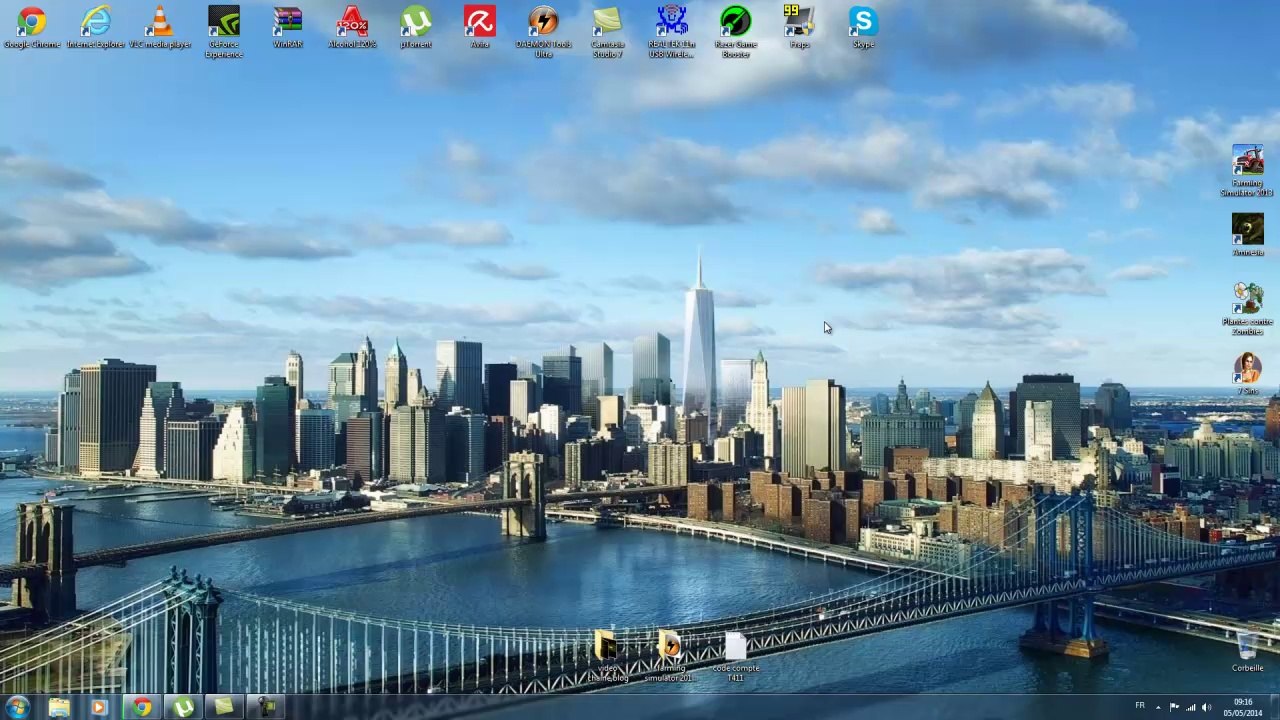Select the Farming Simulator 2013 shortcut
This screenshot has width=1280, height=720.
[x=1247, y=171]
